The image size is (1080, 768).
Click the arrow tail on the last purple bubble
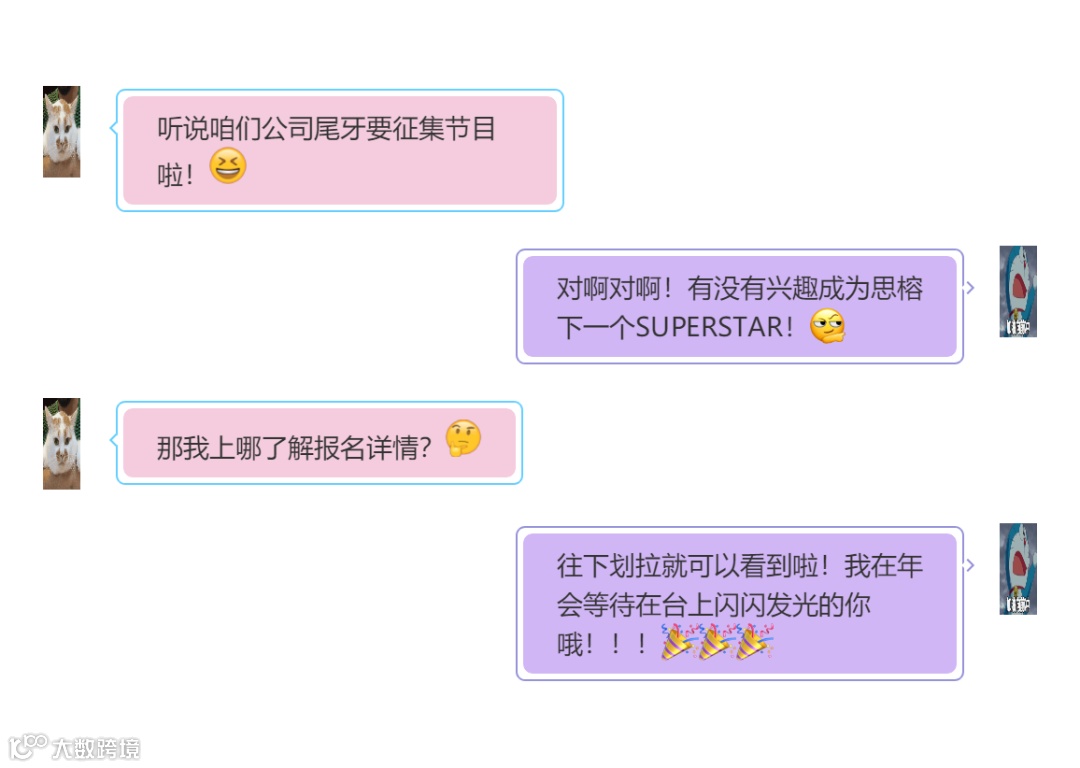pyautogui.click(x=970, y=565)
